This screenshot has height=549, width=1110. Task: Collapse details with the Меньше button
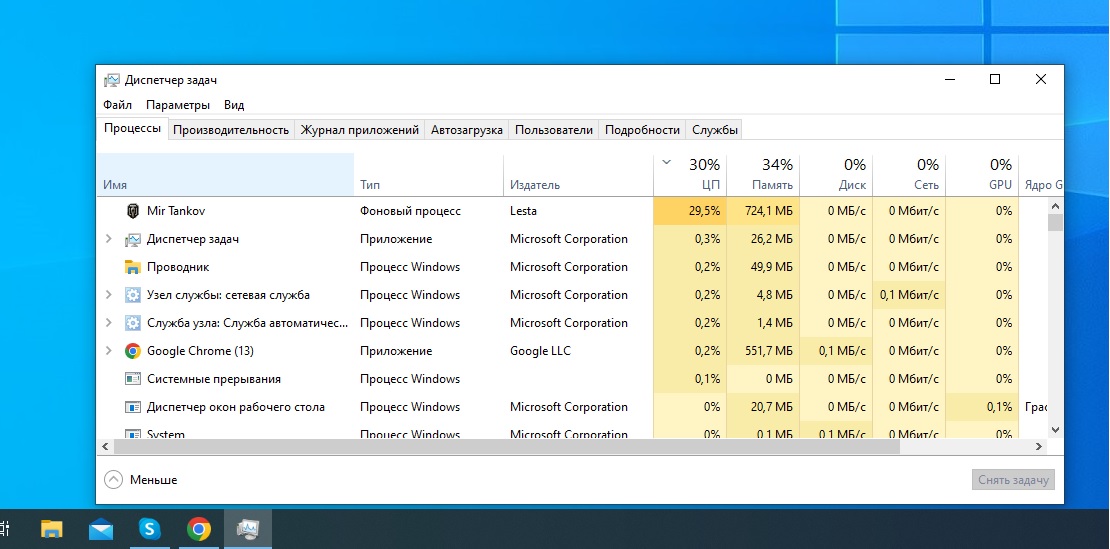click(141, 480)
